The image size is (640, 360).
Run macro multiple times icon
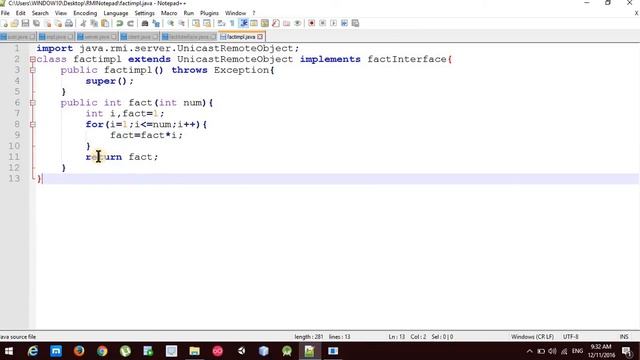tap(344, 23)
